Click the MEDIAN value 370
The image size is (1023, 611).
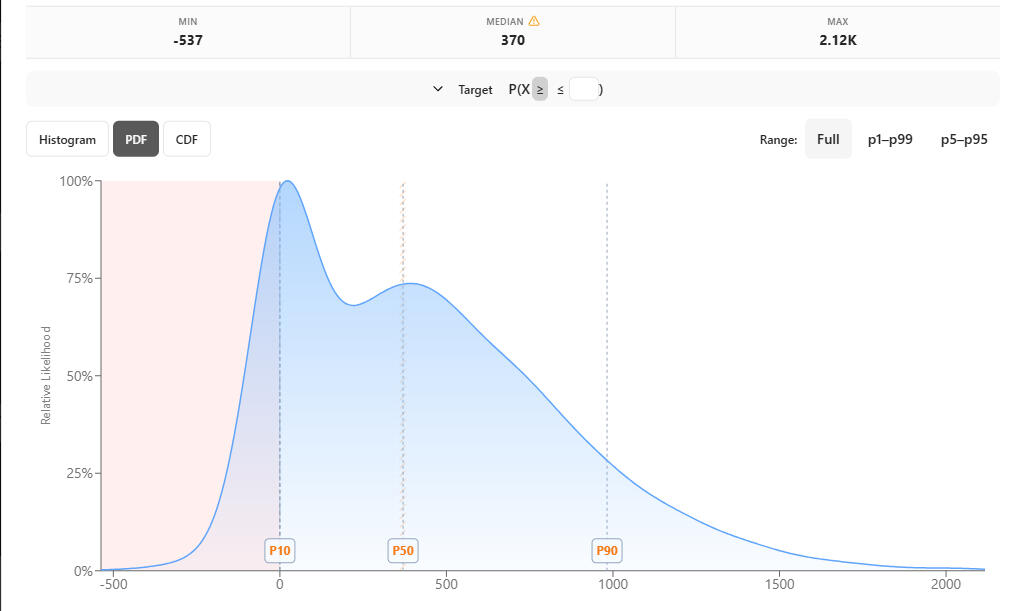pos(512,41)
